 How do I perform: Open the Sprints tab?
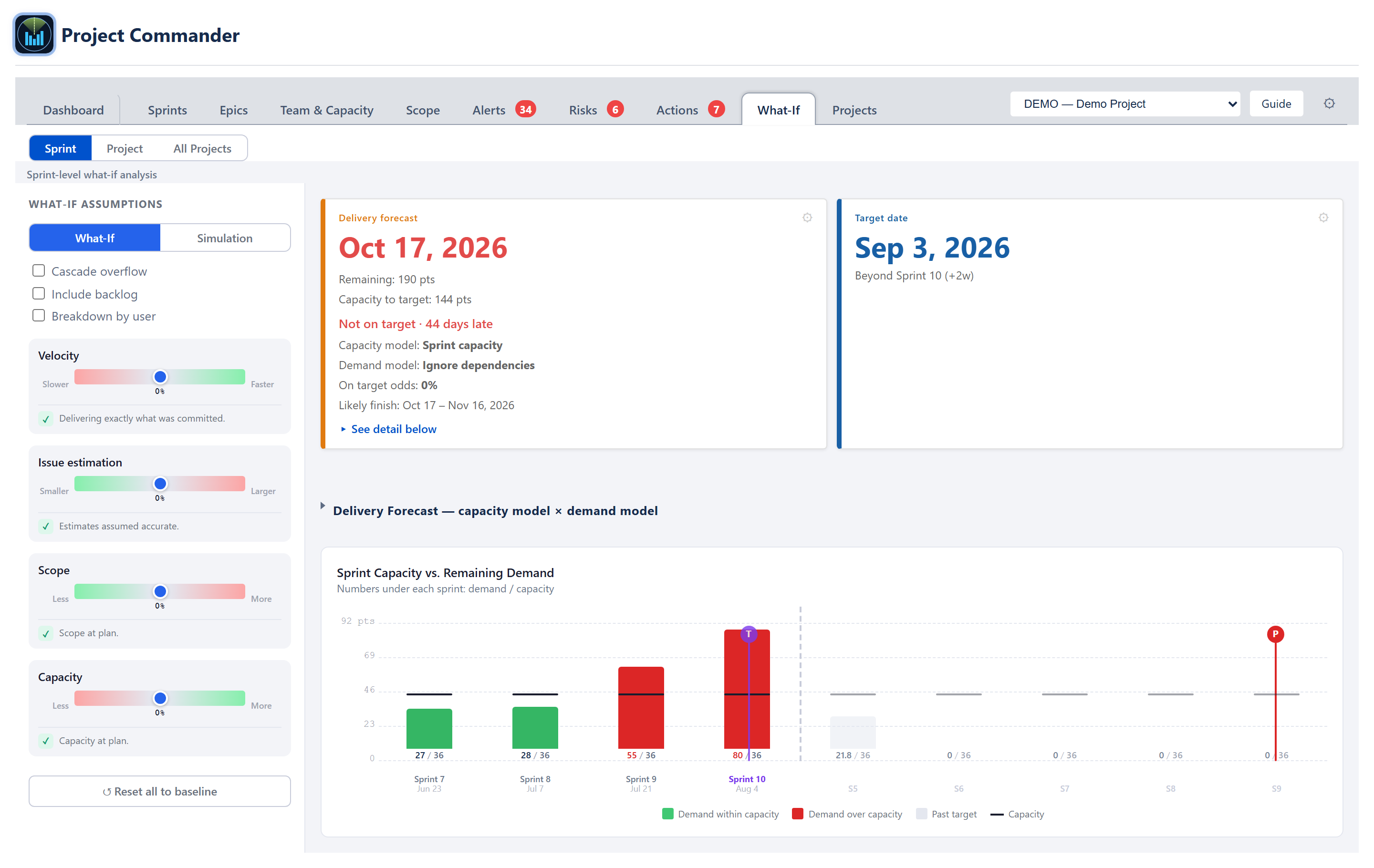pyautogui.click(x=167, y=110)
